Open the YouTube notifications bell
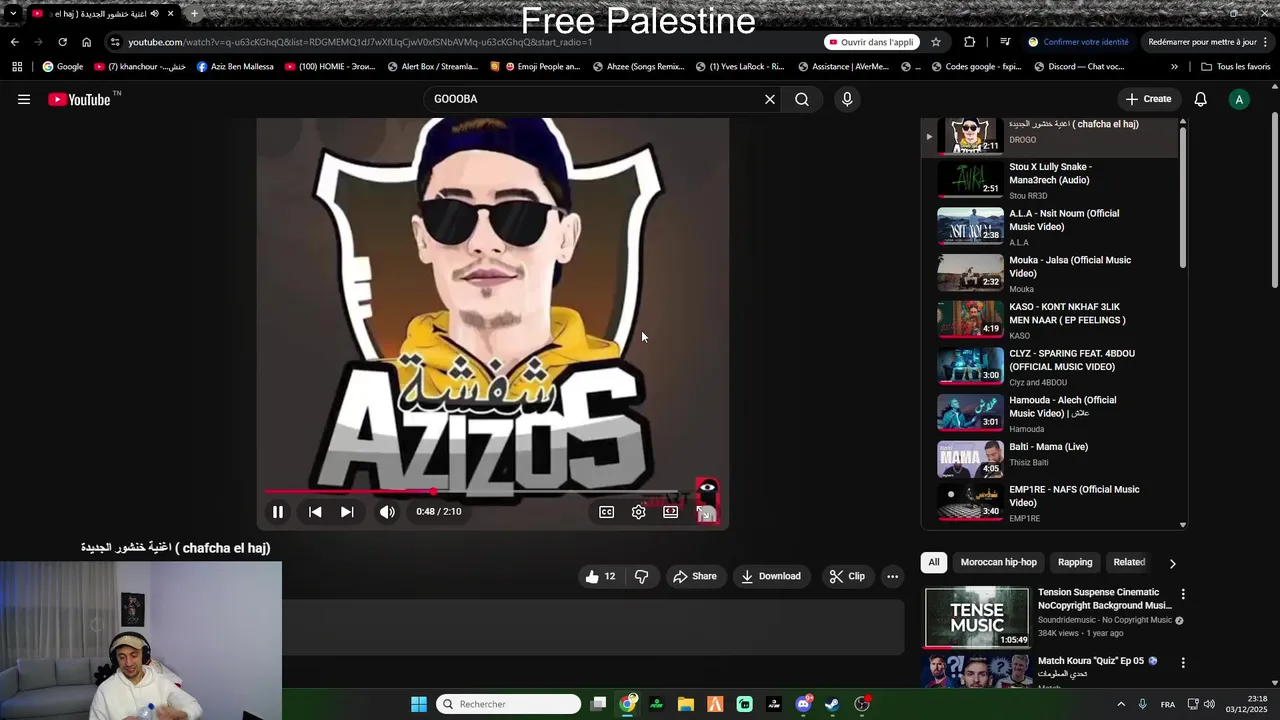Screen dimensions: 1280x720 [1201, 99]
